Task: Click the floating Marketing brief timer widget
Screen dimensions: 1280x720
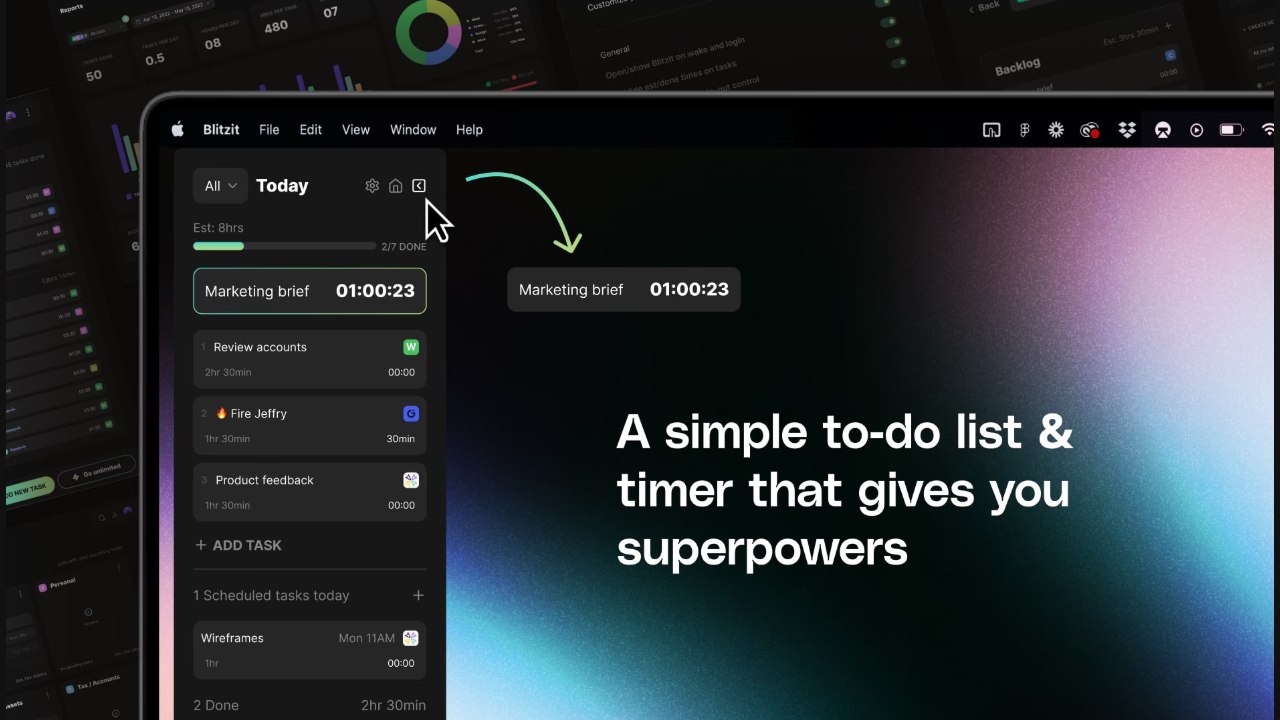Action: click(x=624, y=289)
